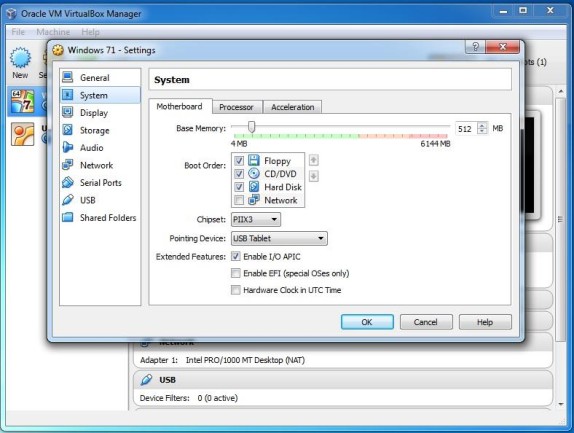Click the New virtual machine toolbar icon
The height and width of the screenshot is (433, 574).
click(20, 63)
